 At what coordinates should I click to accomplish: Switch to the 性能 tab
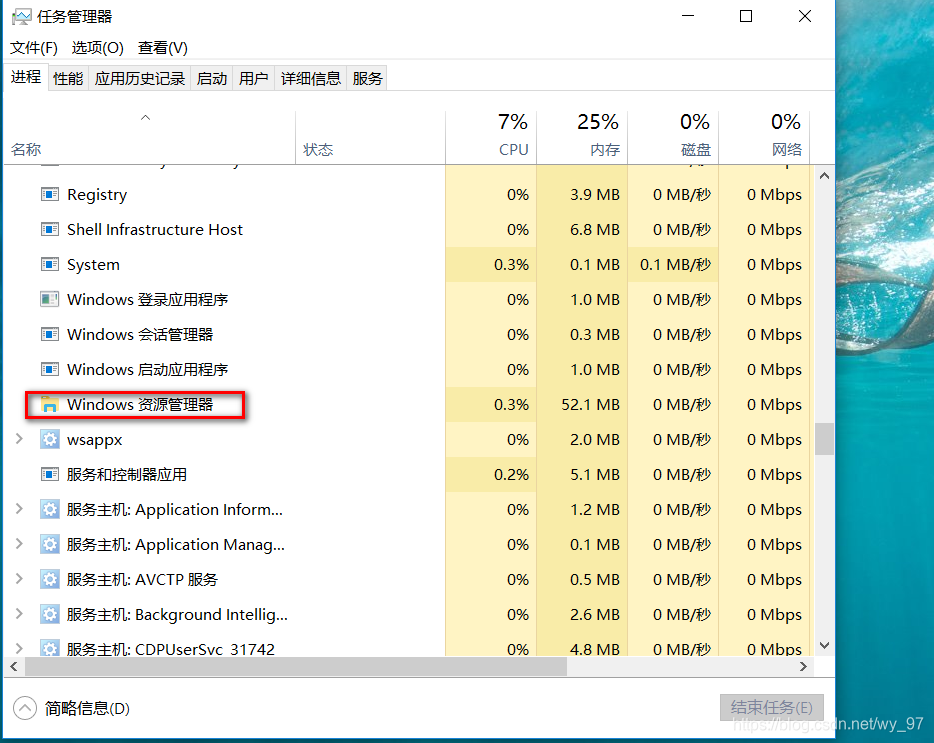[68, 79]
